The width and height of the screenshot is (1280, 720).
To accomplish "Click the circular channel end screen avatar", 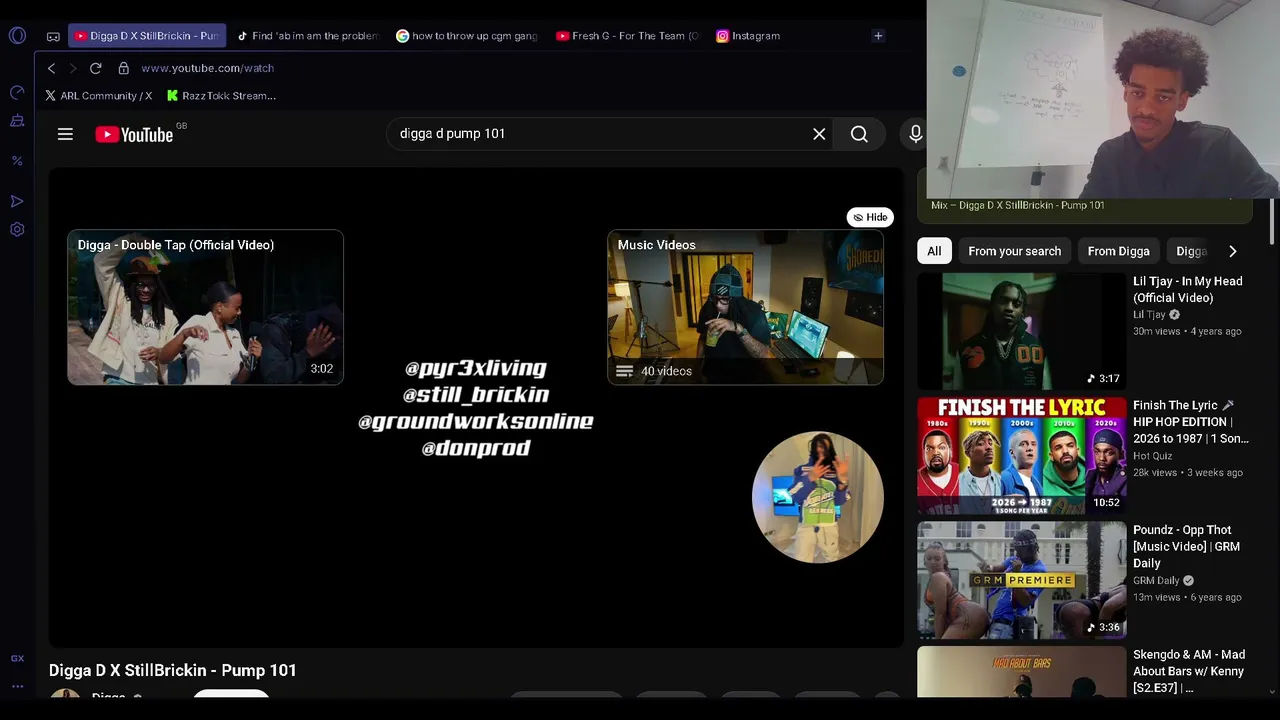I will pos(818,497).
